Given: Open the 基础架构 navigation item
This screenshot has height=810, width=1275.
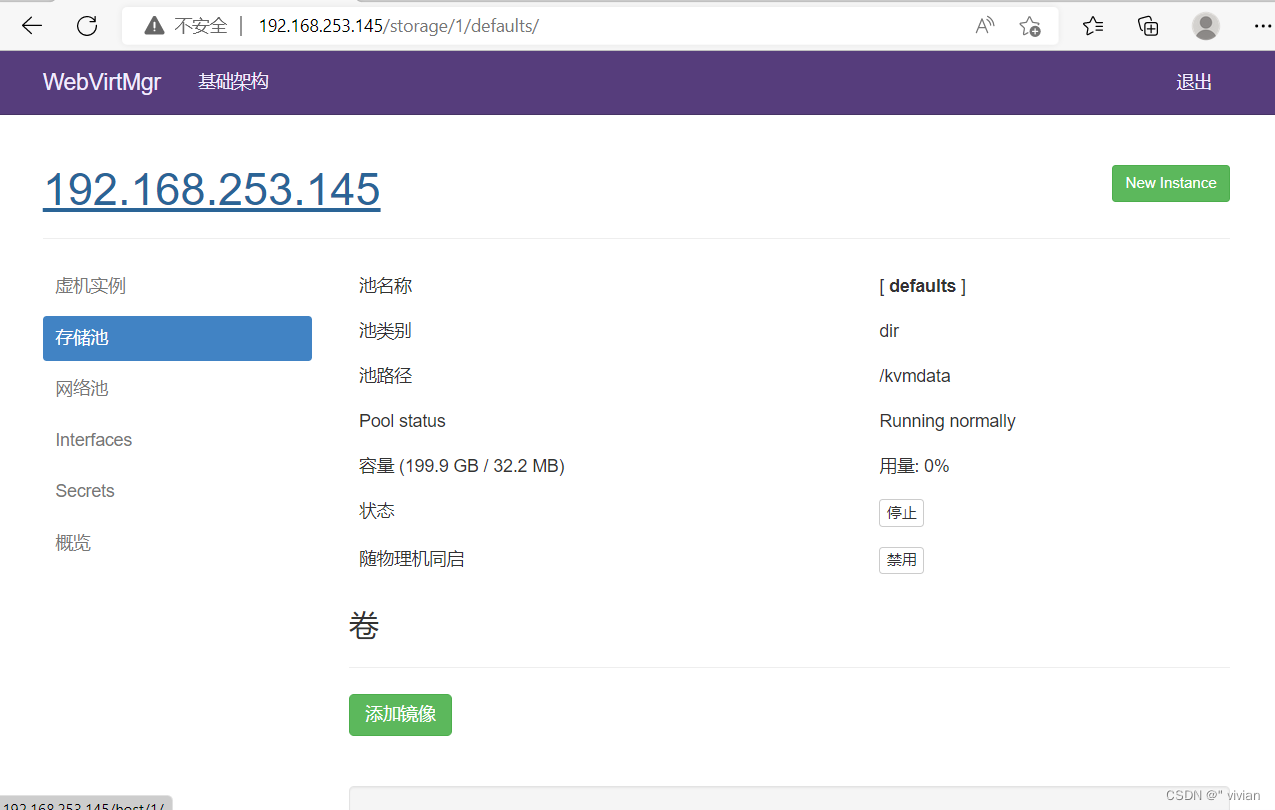Looking at the screenshot, I should (233, 82).
